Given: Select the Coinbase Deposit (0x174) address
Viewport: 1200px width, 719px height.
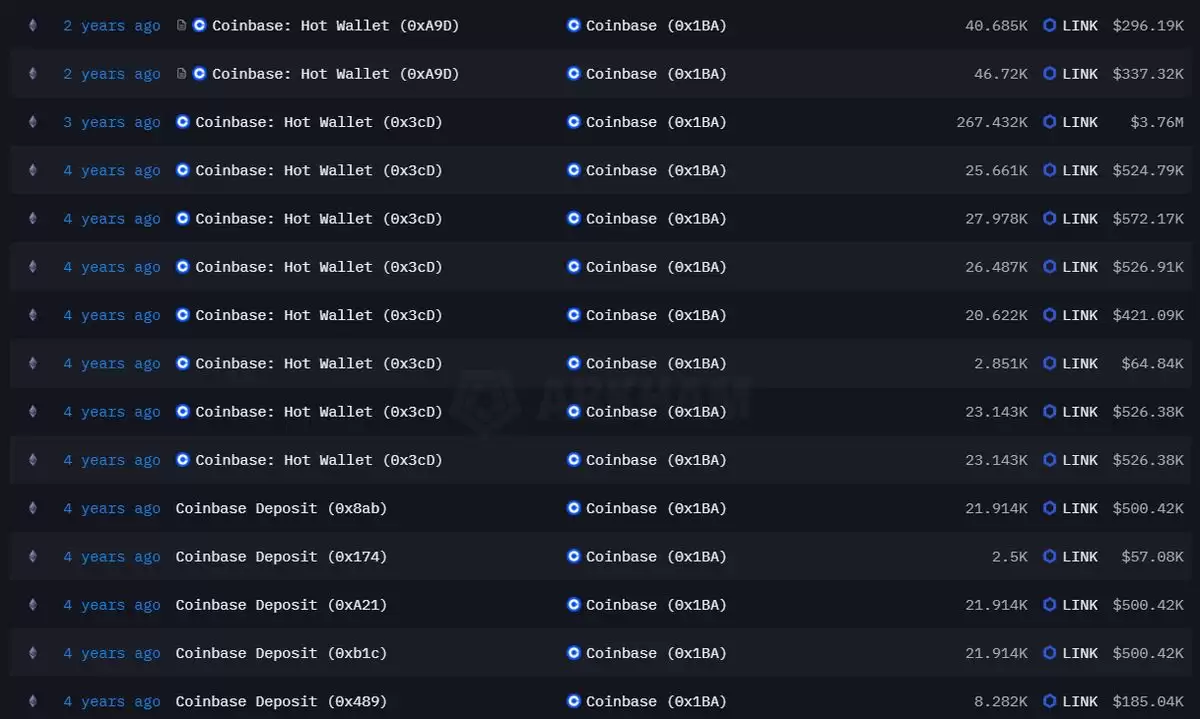Looking at the screenshot, I should coord(281,556).
